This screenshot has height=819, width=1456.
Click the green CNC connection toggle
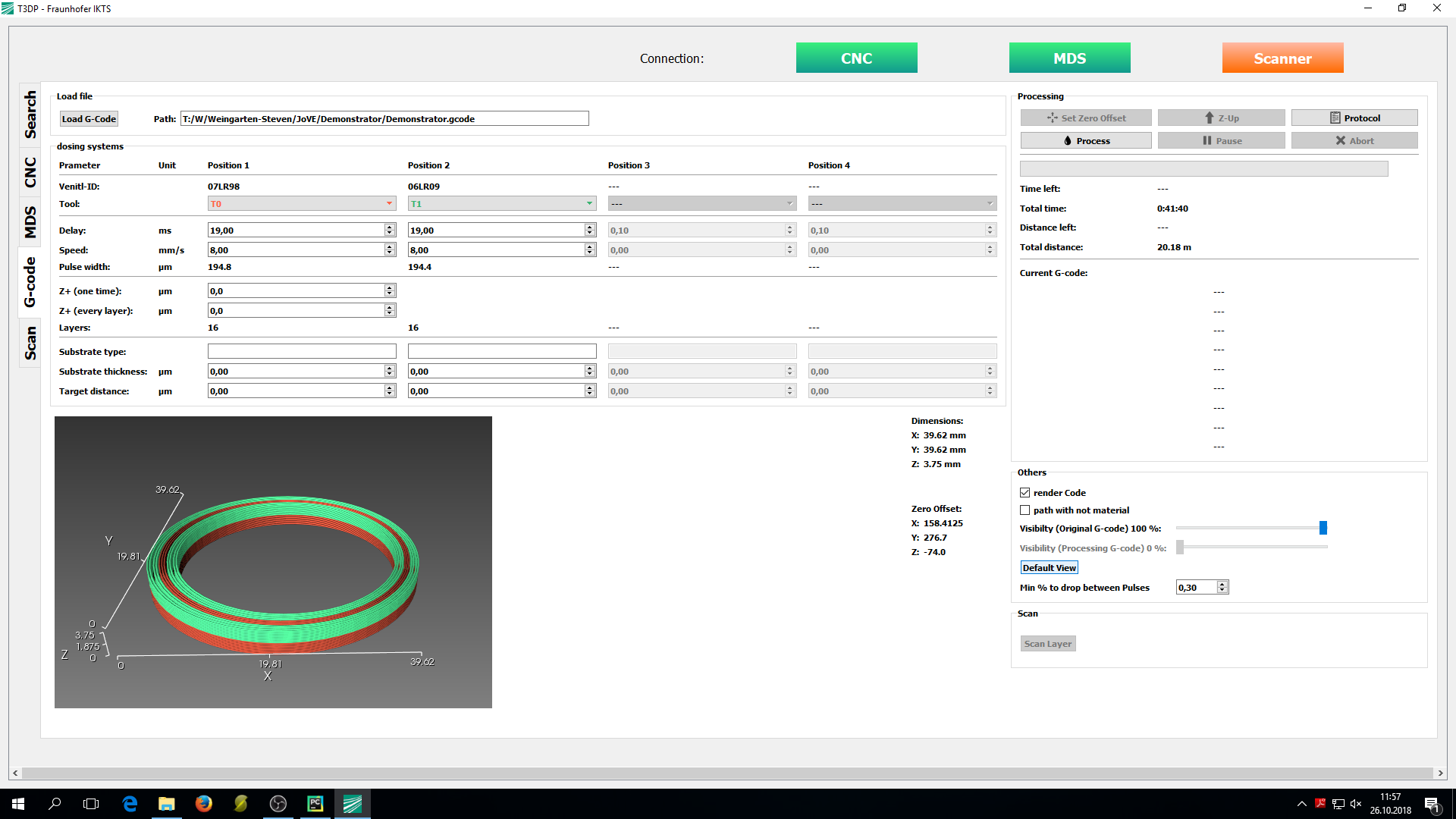point(856,58)
